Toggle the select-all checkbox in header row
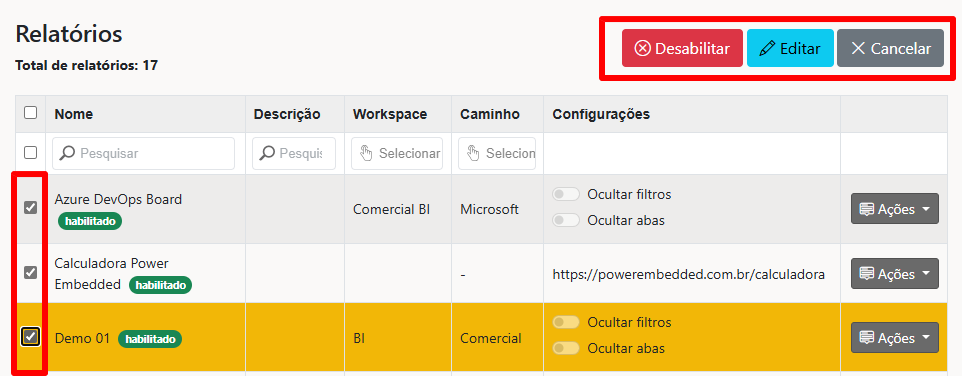 point(30,113)
